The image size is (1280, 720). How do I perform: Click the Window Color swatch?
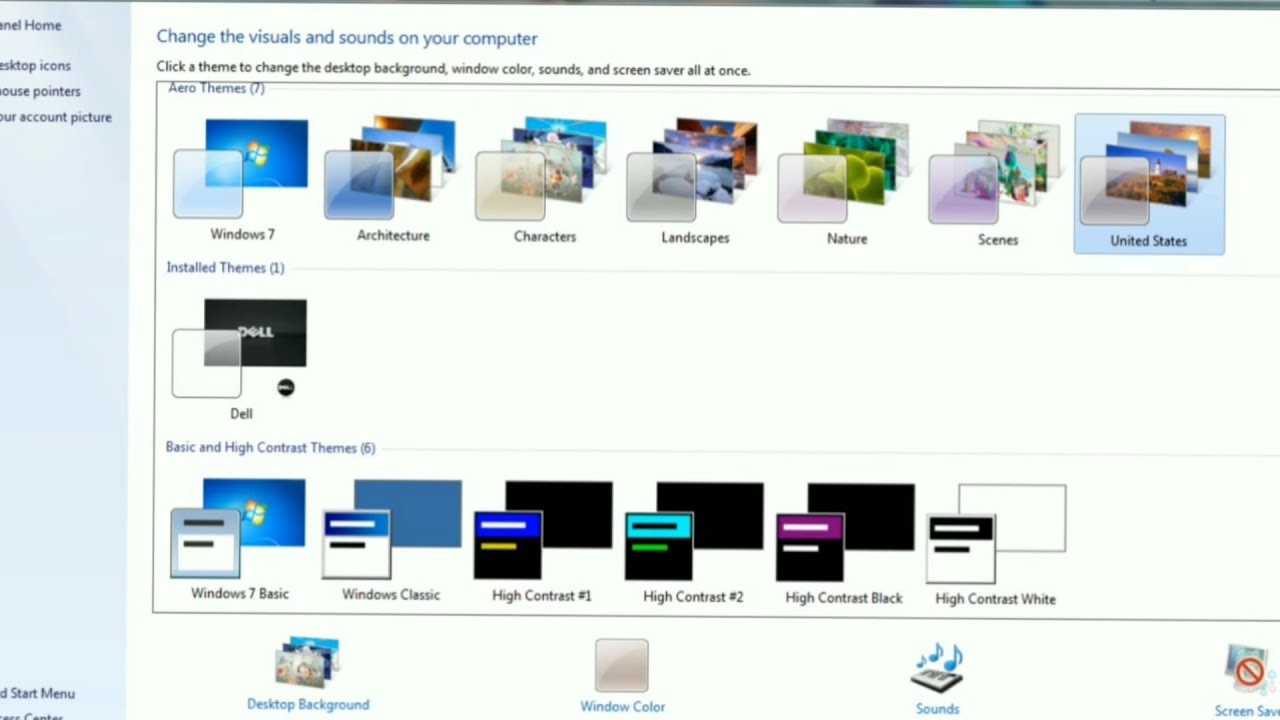pyautogui.click(x=622, y=666)
